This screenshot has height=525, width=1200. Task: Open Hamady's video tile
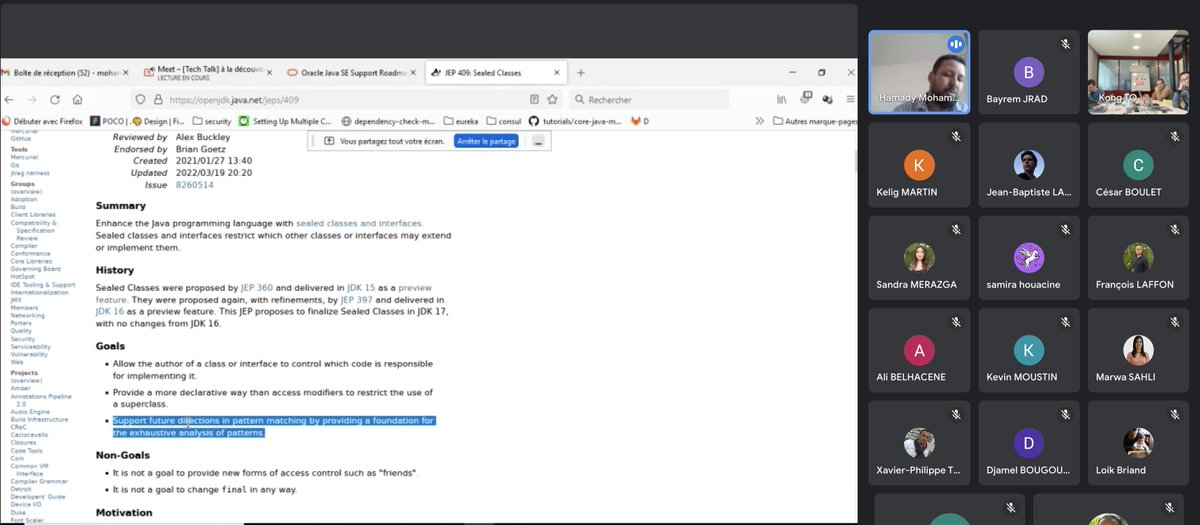(919, 72)
